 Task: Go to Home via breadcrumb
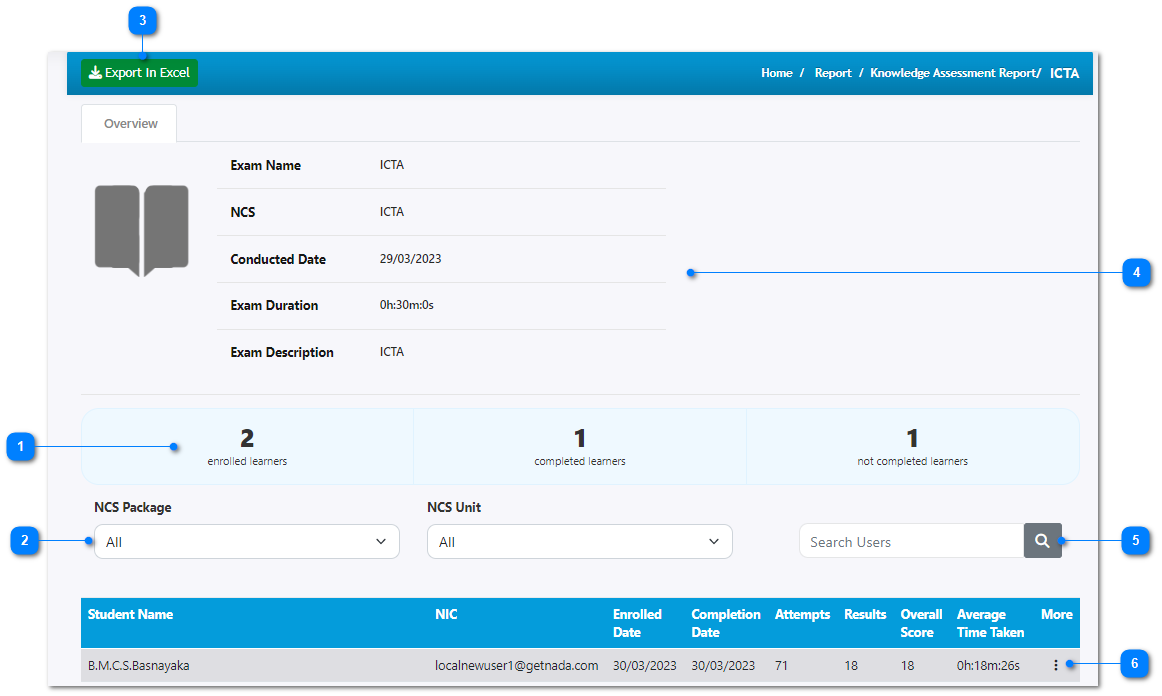(x=776, y=73)
